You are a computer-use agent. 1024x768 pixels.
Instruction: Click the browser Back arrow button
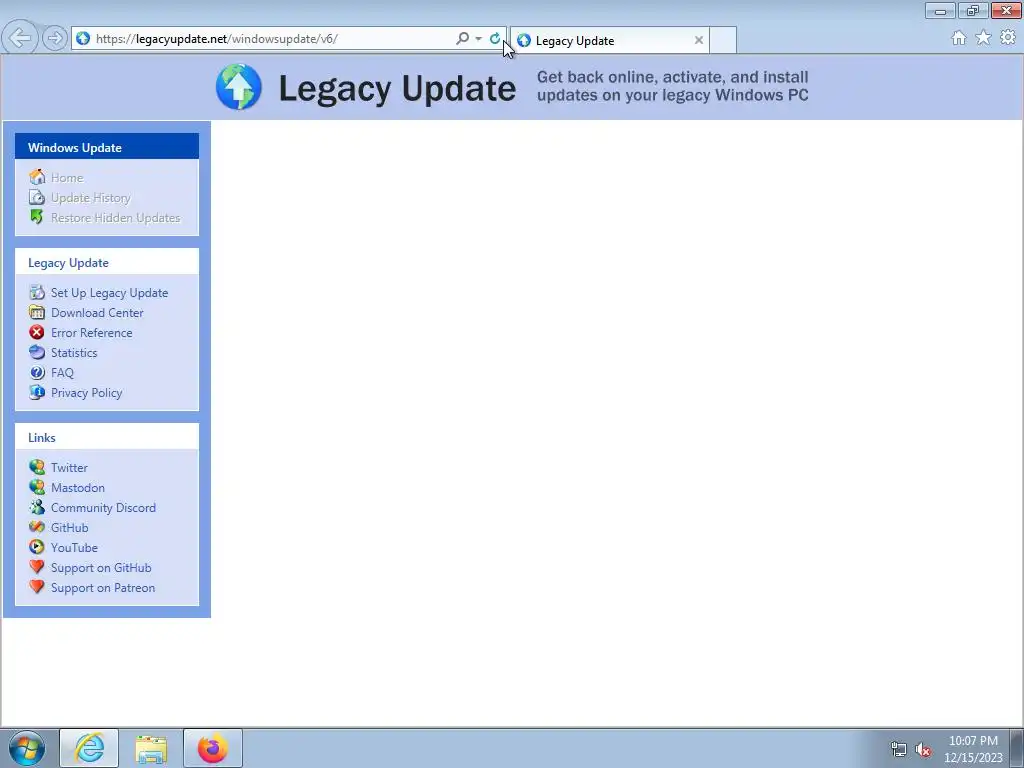(20, 38)
